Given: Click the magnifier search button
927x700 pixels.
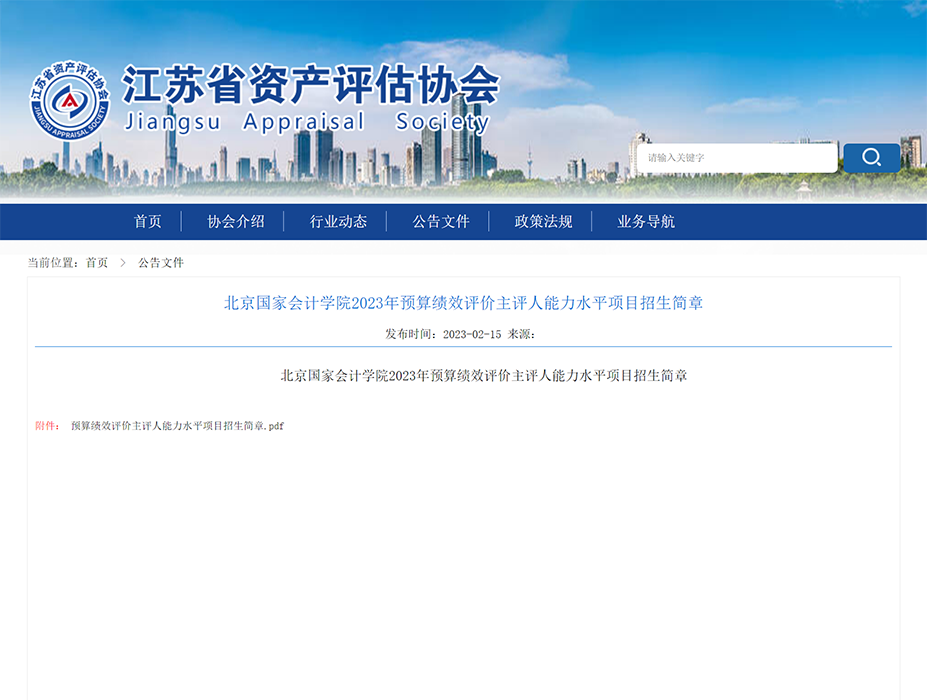Looking at the screenshot, I should point(871,158).
